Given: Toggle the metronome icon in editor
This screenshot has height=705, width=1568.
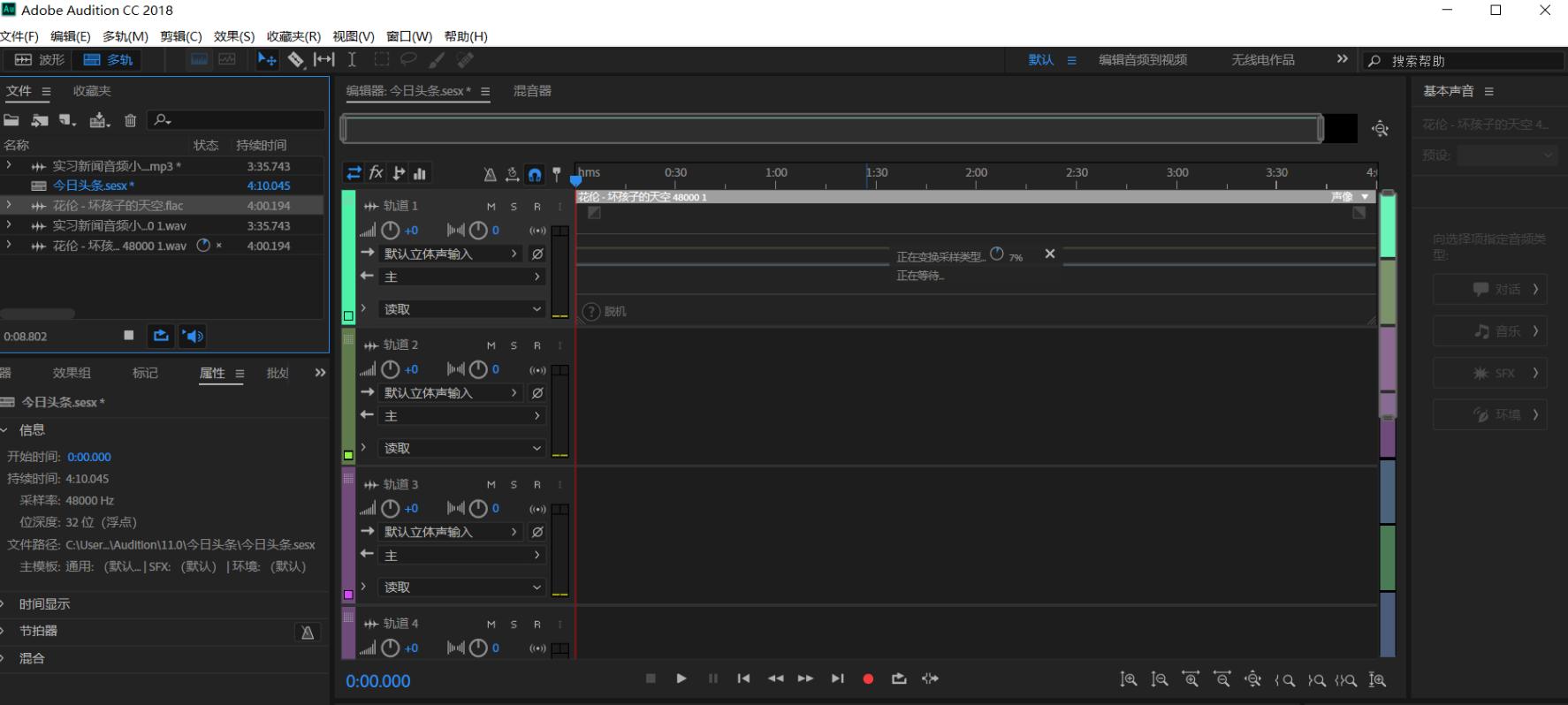Looking at the screenshot, I should pyautogui.click(x=490, y=175).
